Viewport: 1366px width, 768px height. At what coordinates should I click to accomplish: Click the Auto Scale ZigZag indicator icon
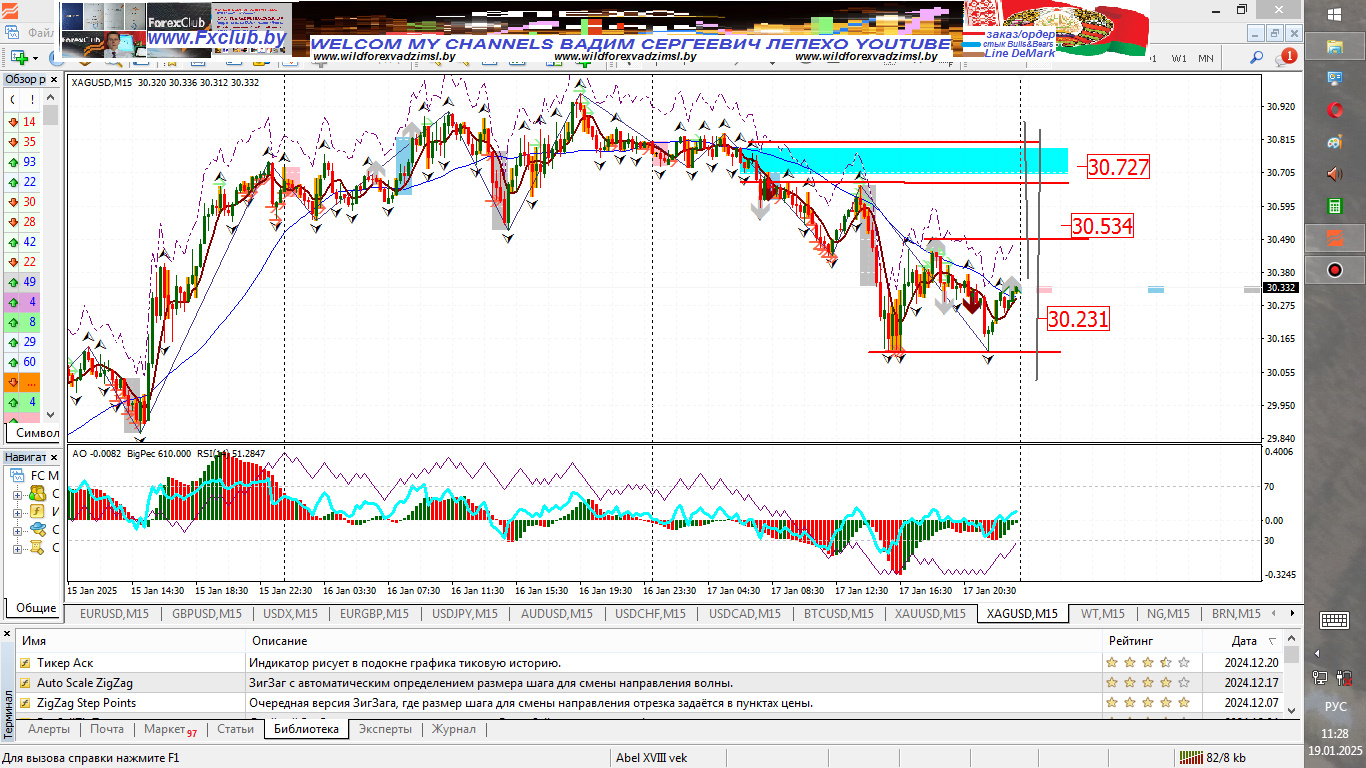click(25, 683)
